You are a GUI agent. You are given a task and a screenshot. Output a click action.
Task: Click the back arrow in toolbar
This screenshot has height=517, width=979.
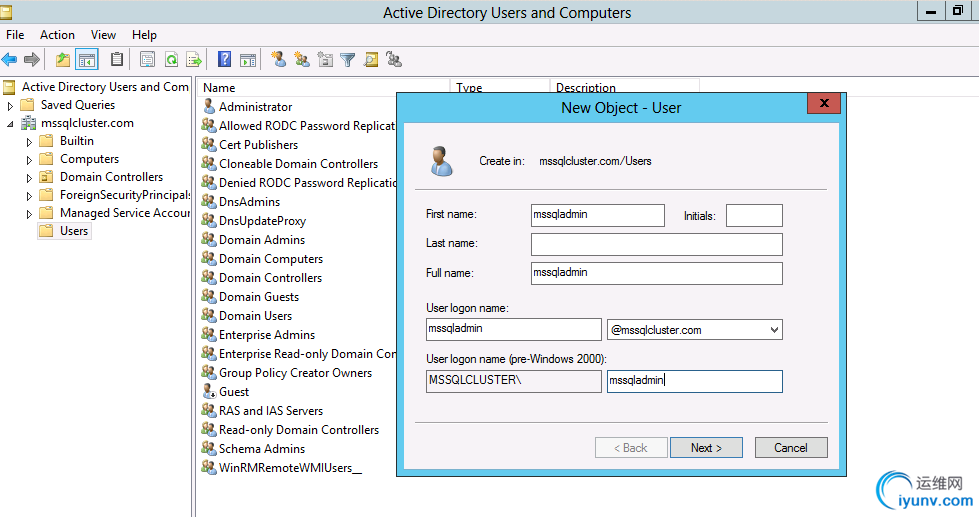point(10,60)
